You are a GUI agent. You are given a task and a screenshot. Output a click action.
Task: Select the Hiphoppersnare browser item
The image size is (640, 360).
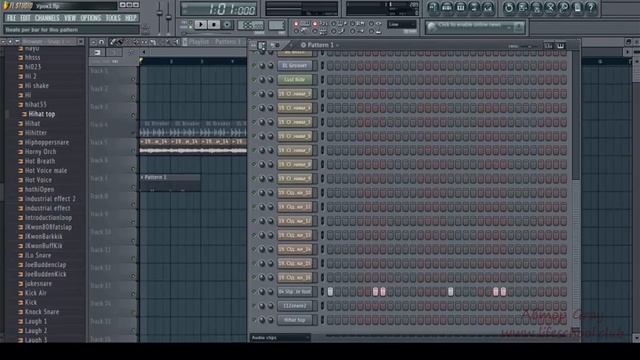[47, 142]
